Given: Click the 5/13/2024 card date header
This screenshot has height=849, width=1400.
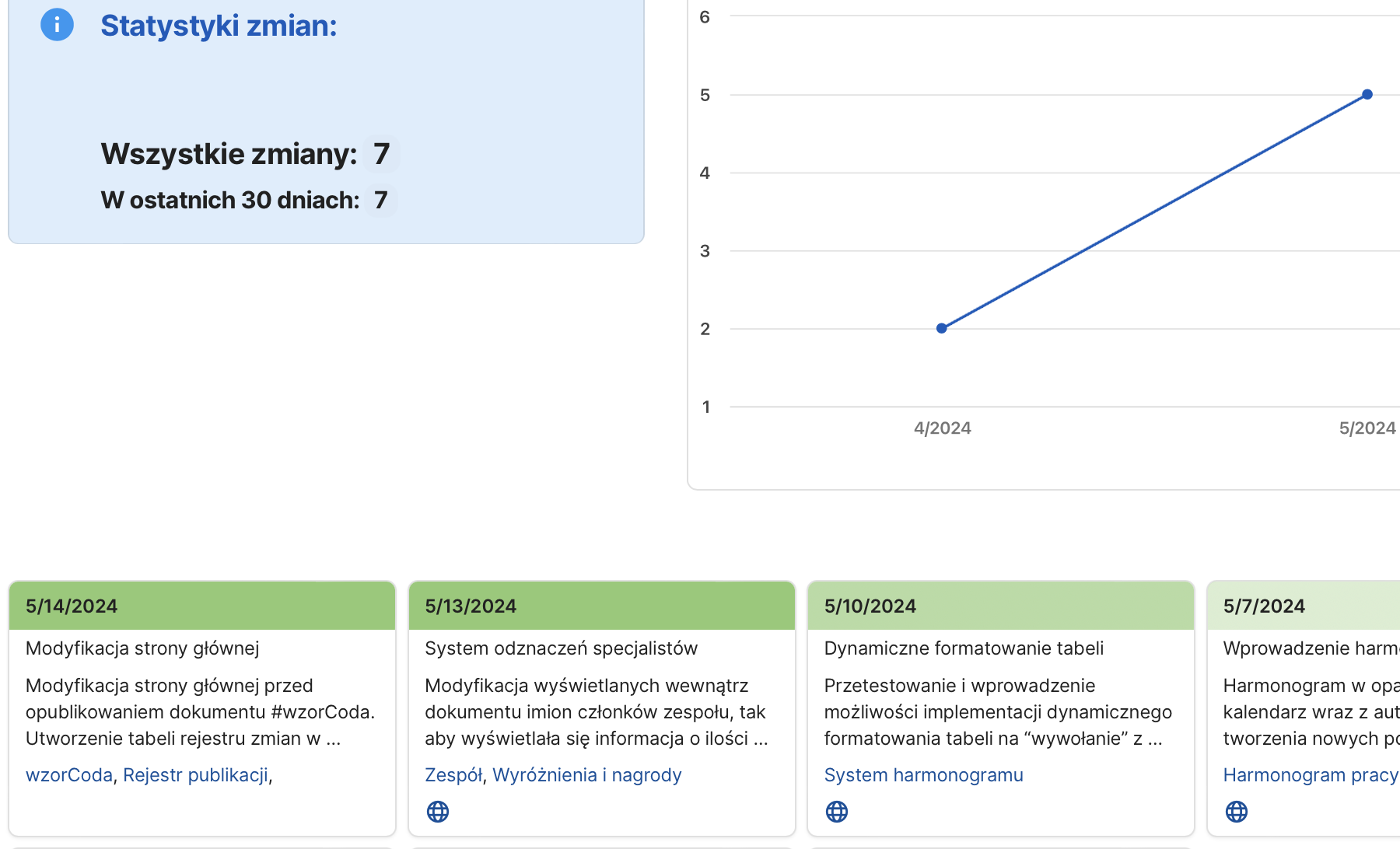Looking at the screenshot, I should (601, 606).
